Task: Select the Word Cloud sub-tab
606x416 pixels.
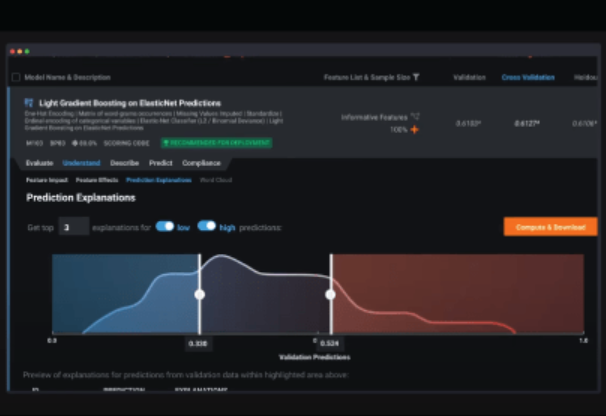Action: (x=216, y=180)
